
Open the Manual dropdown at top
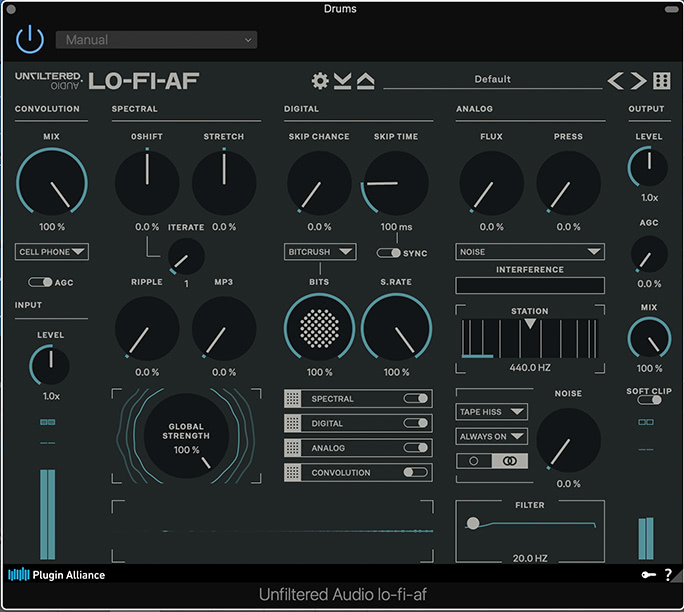tap(156, 40)
